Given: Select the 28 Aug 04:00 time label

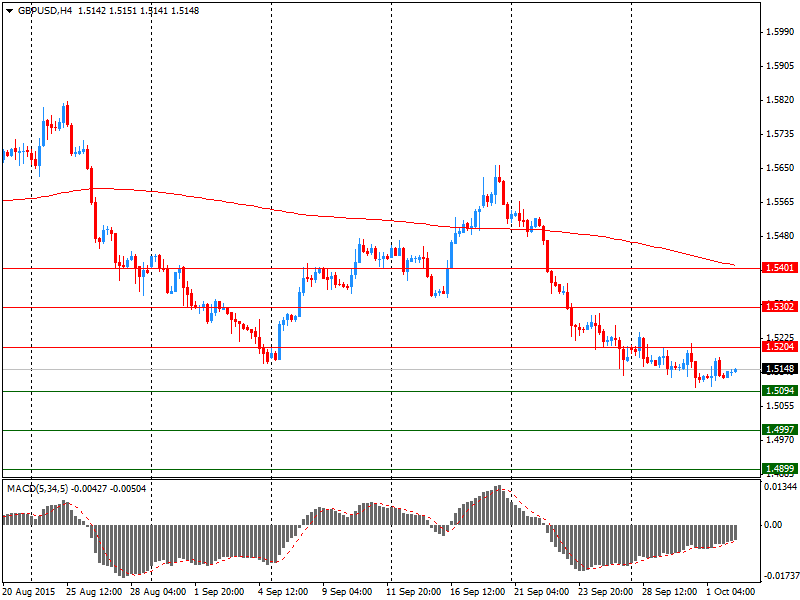Looking at the screenshot, I should click(x=158, y=592).
